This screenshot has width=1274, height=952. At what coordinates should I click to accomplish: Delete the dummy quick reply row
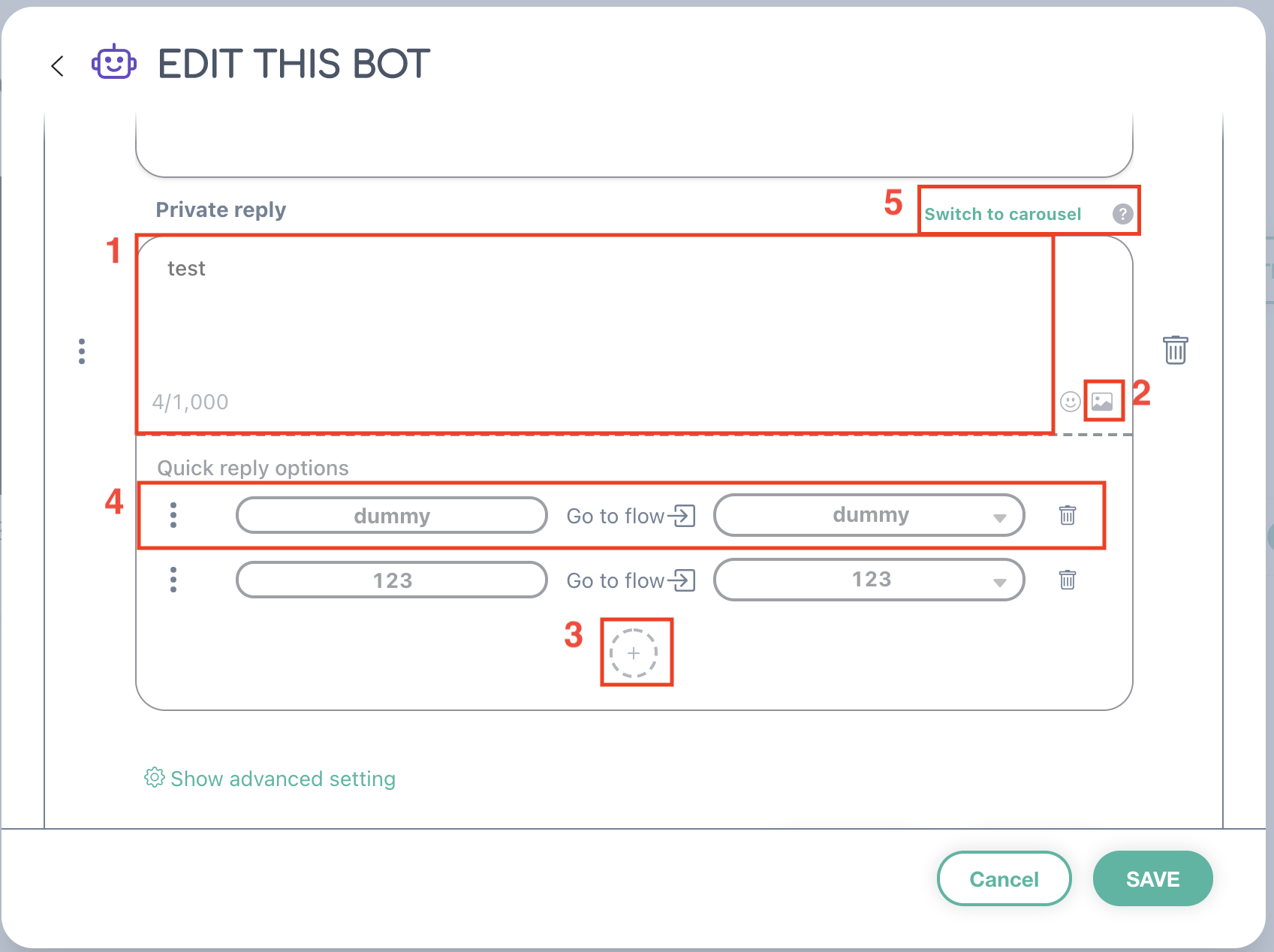click(1067, 515)
